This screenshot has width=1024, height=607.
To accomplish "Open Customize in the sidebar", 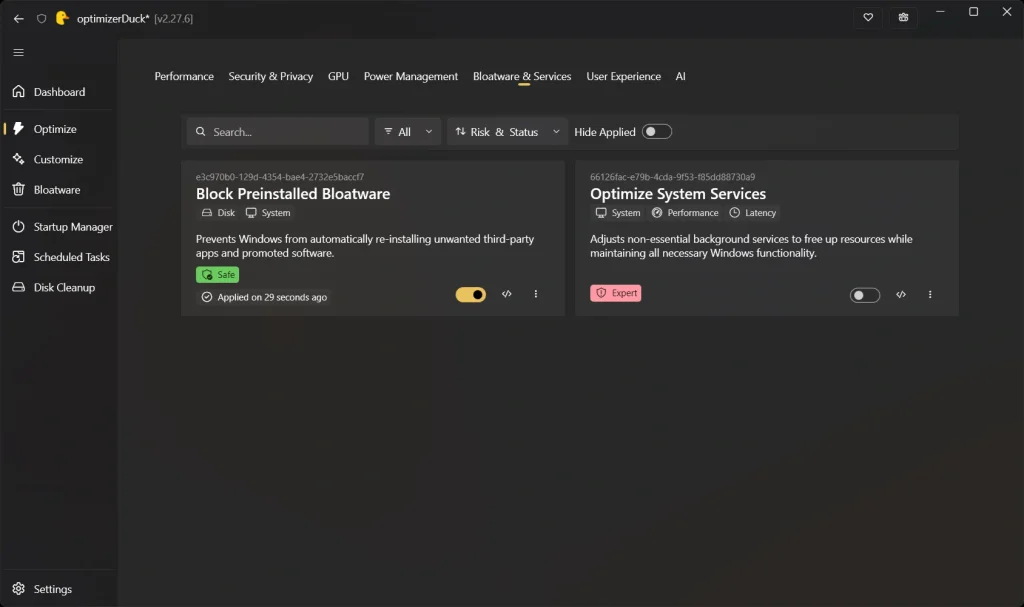I will point(59,159).
